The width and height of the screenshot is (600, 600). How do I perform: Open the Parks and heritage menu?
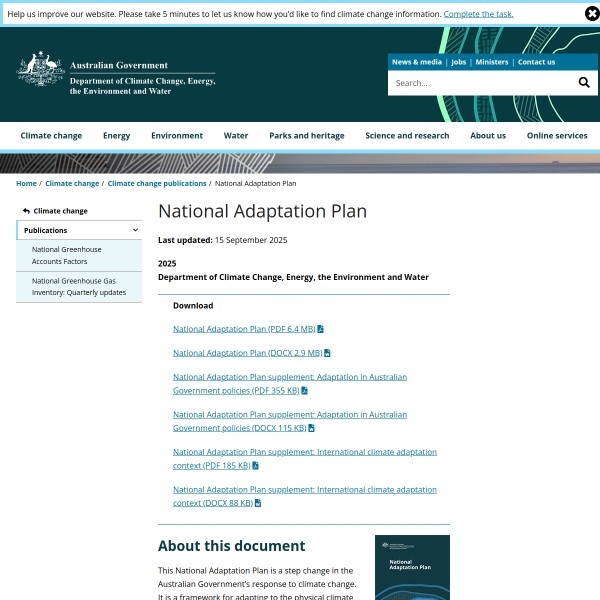coord(306,136)
